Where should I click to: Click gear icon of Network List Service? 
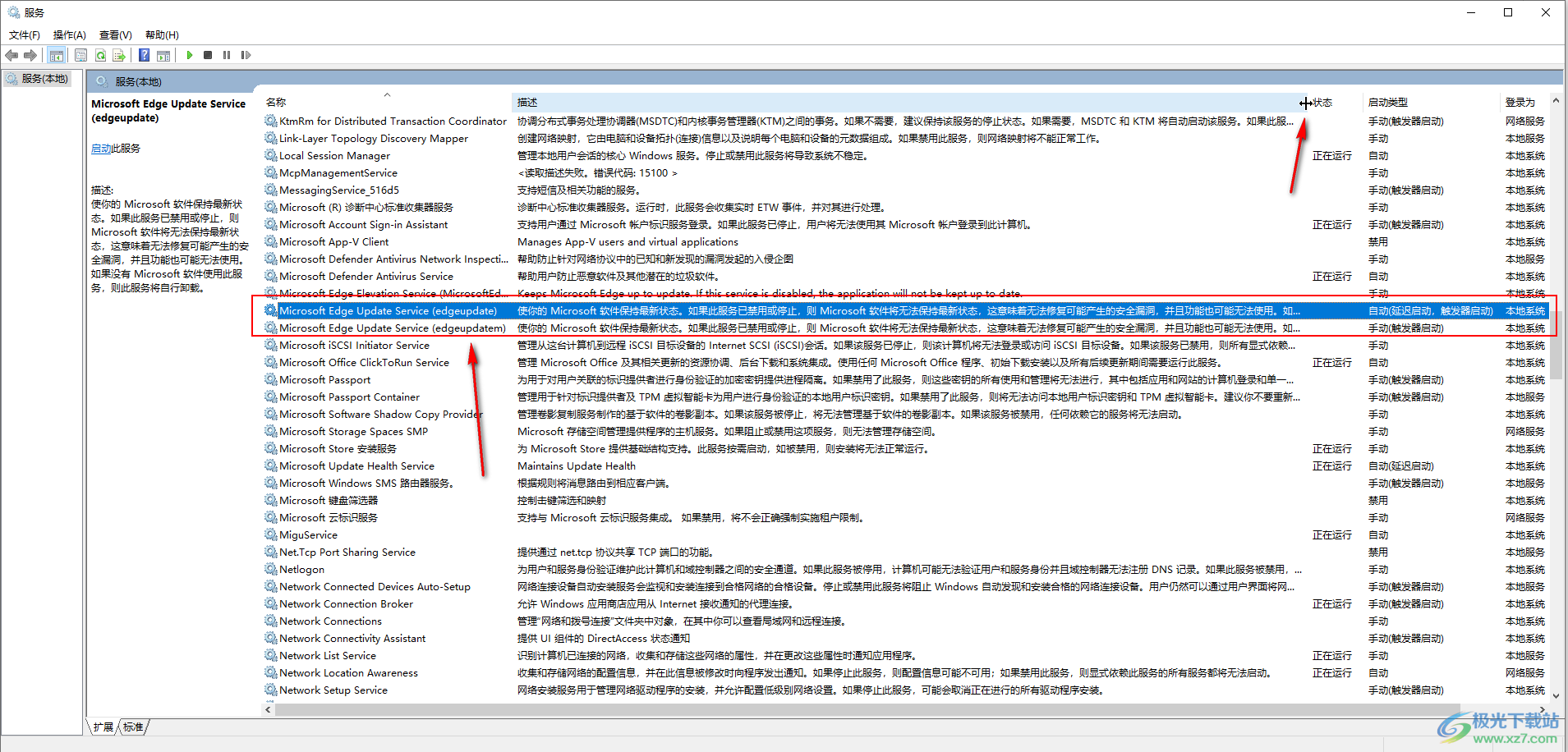coord(270,655)
